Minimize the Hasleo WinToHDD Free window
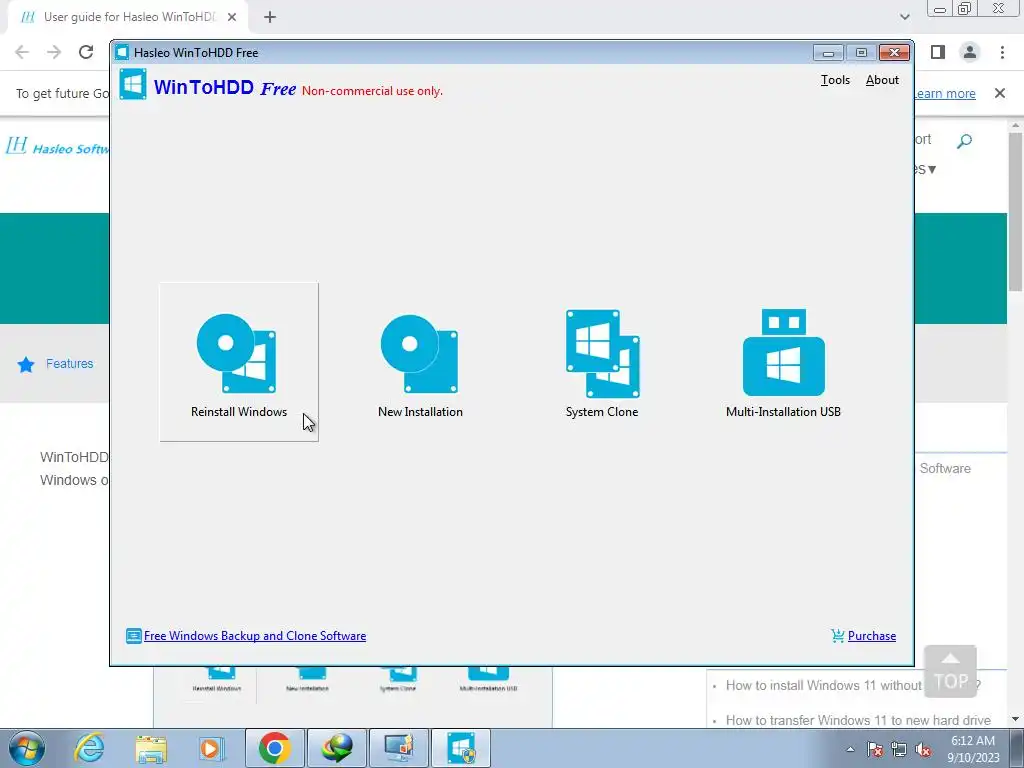 pos(828,52)
